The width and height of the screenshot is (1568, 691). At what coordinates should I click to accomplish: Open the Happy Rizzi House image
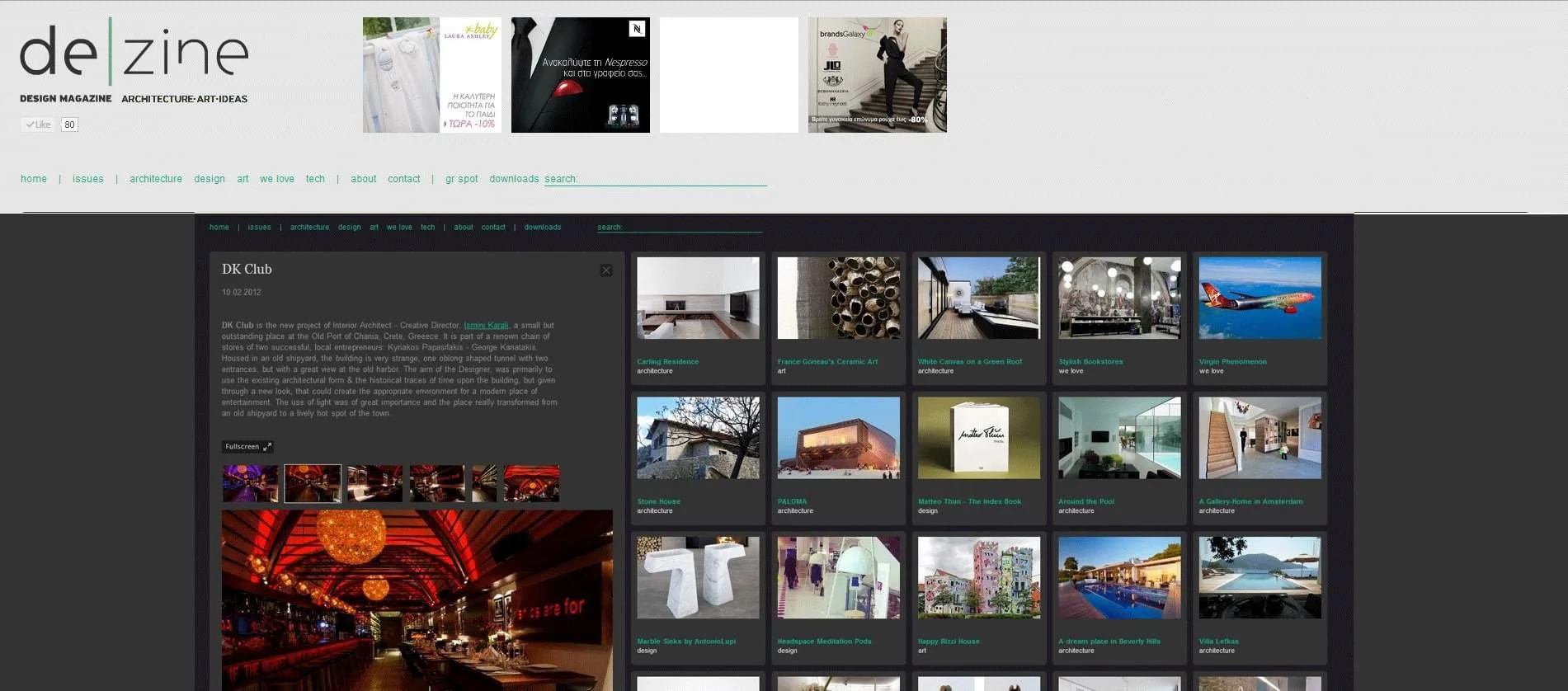(x=979, y=578)
